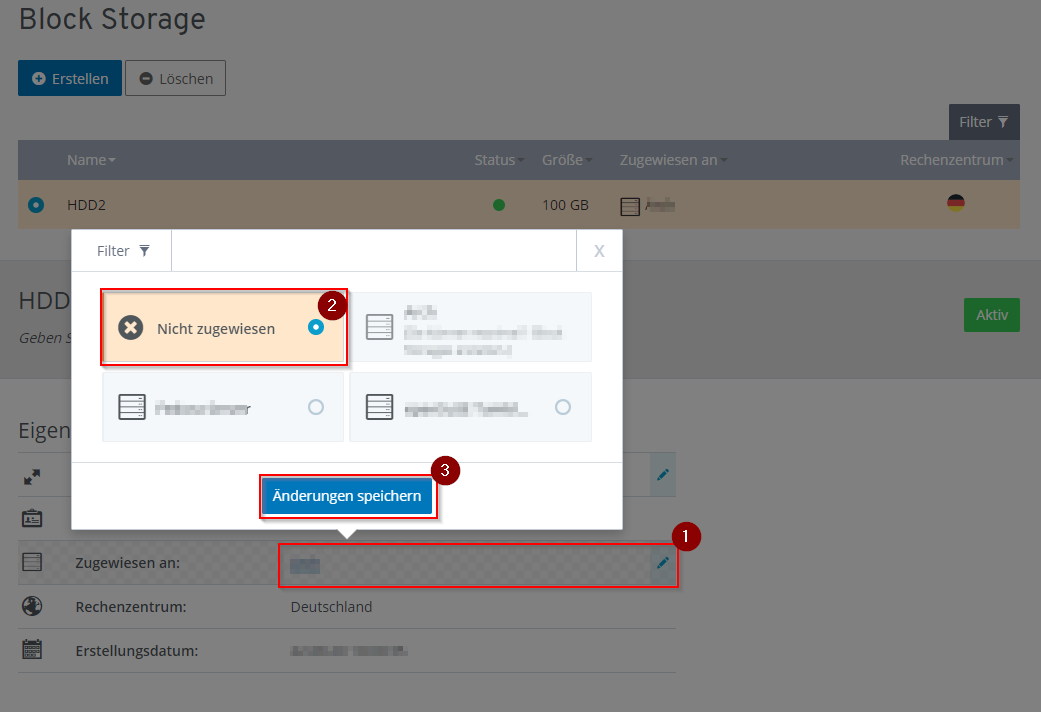Click the green status dot of HDD2
The image size is (1041, 712).
point(499,205)
